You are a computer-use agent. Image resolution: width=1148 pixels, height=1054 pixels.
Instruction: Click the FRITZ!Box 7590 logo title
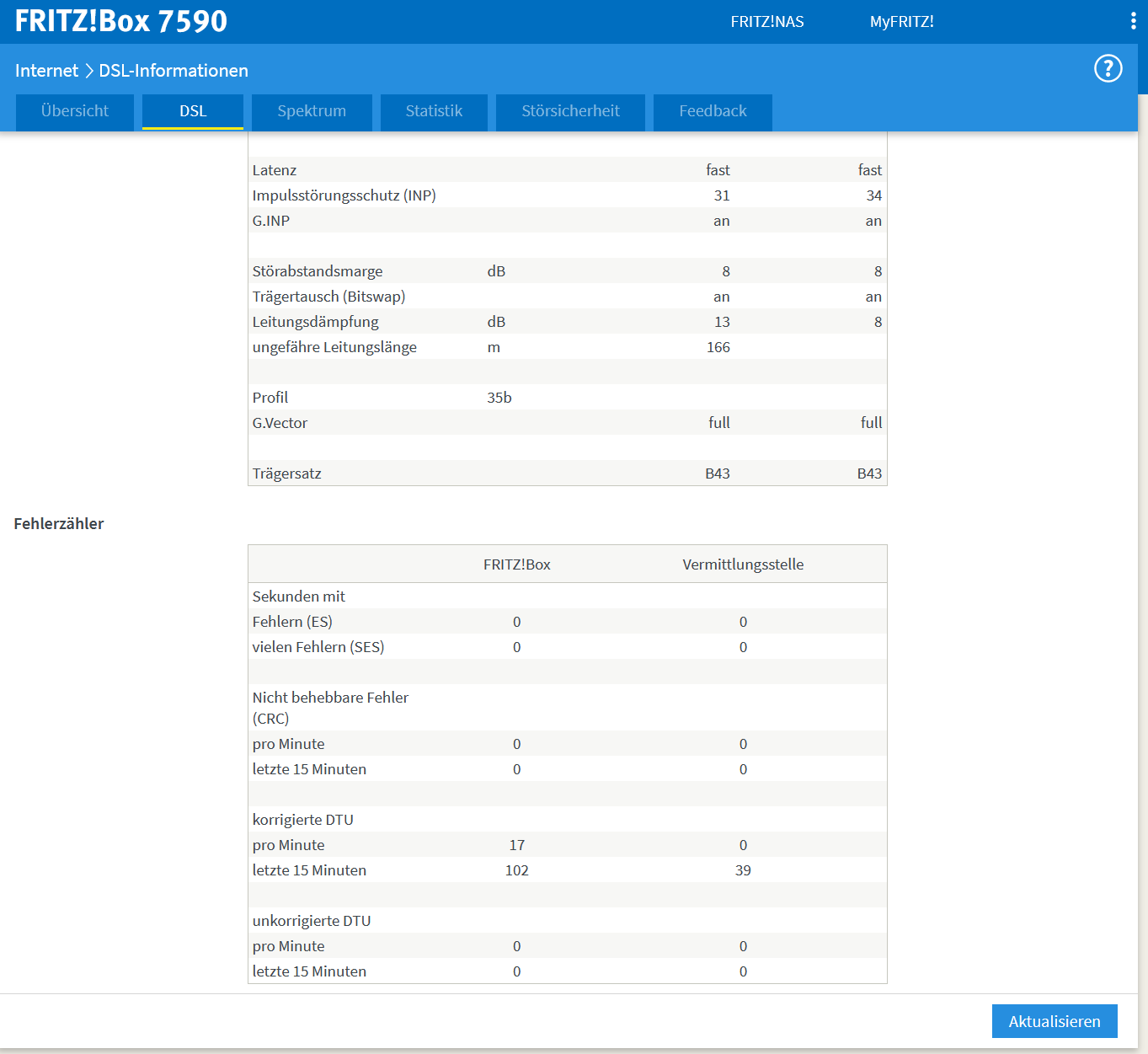point(121,21)
